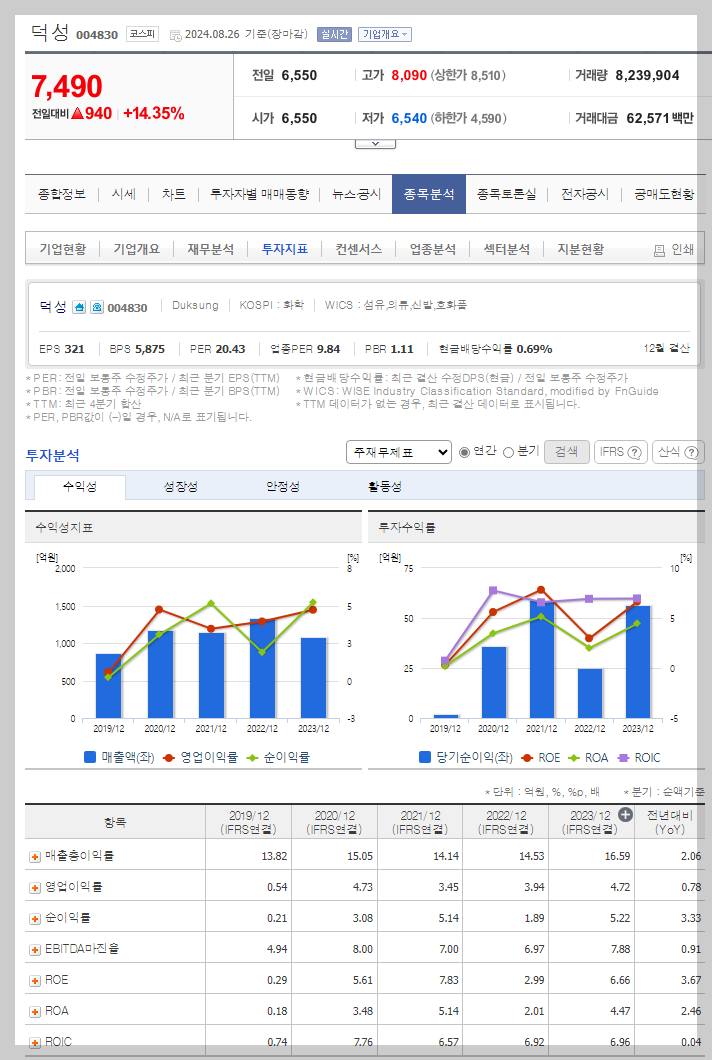Select the 분기 radio button
This screenshot has width=712, height=1060.
(x=508, y=452)
